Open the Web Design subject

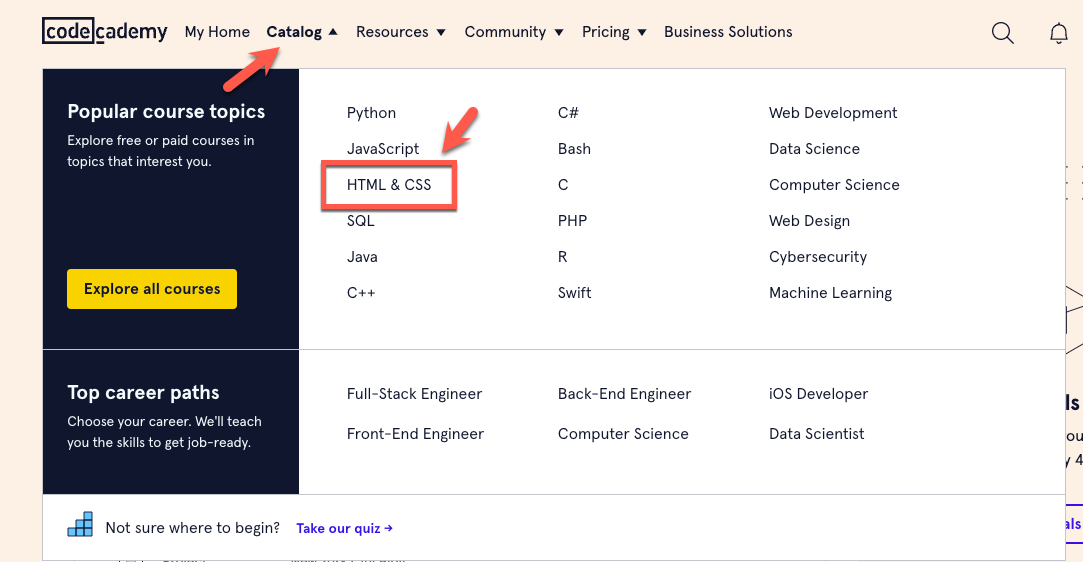point(809,221)
